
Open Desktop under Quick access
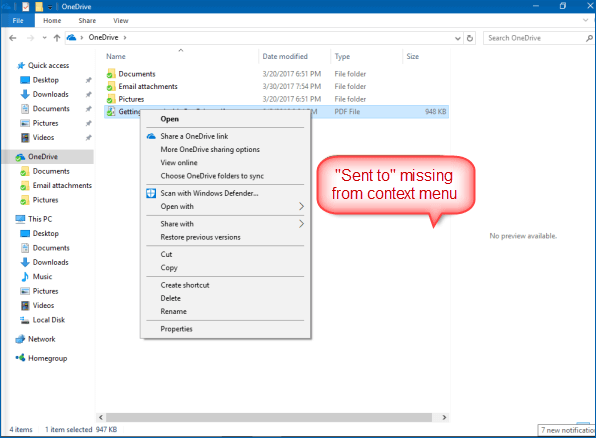pyautogui.click(x=46, y=80)
